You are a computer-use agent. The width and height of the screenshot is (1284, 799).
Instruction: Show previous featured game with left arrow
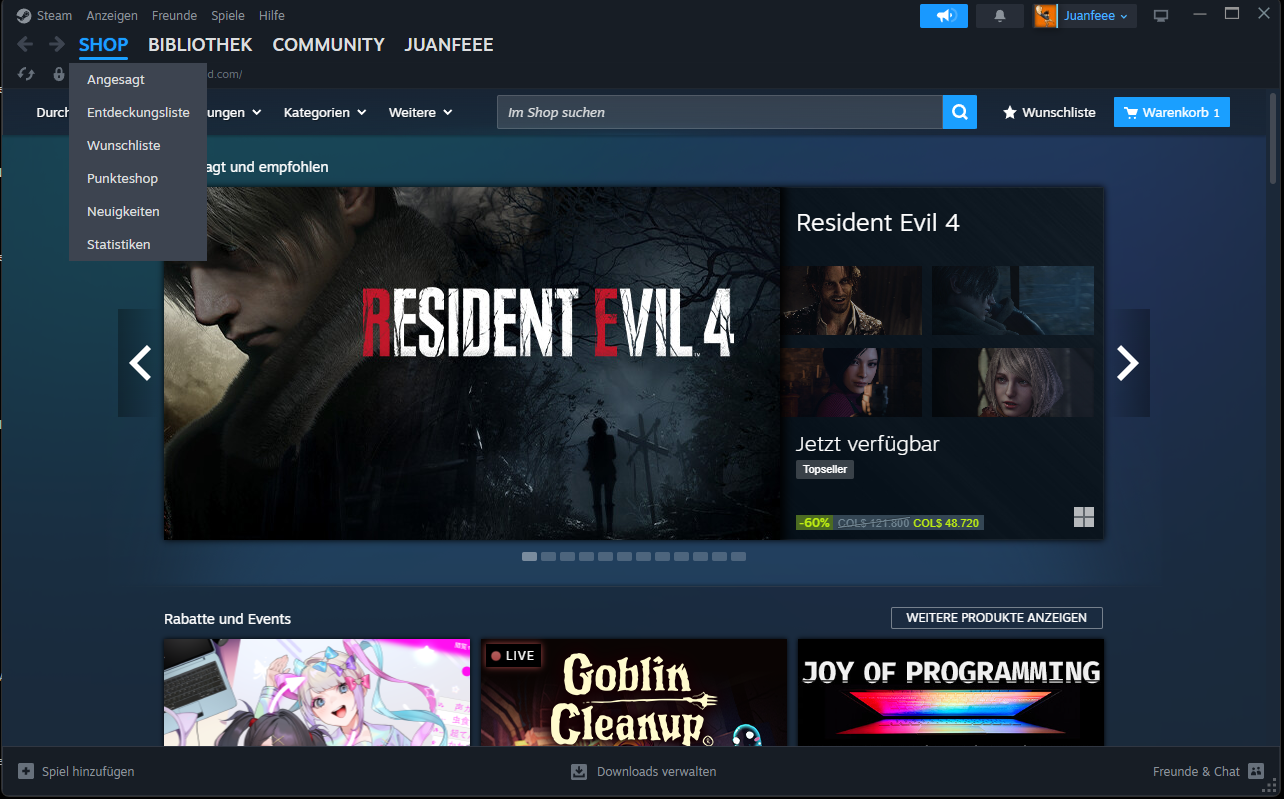141,363
